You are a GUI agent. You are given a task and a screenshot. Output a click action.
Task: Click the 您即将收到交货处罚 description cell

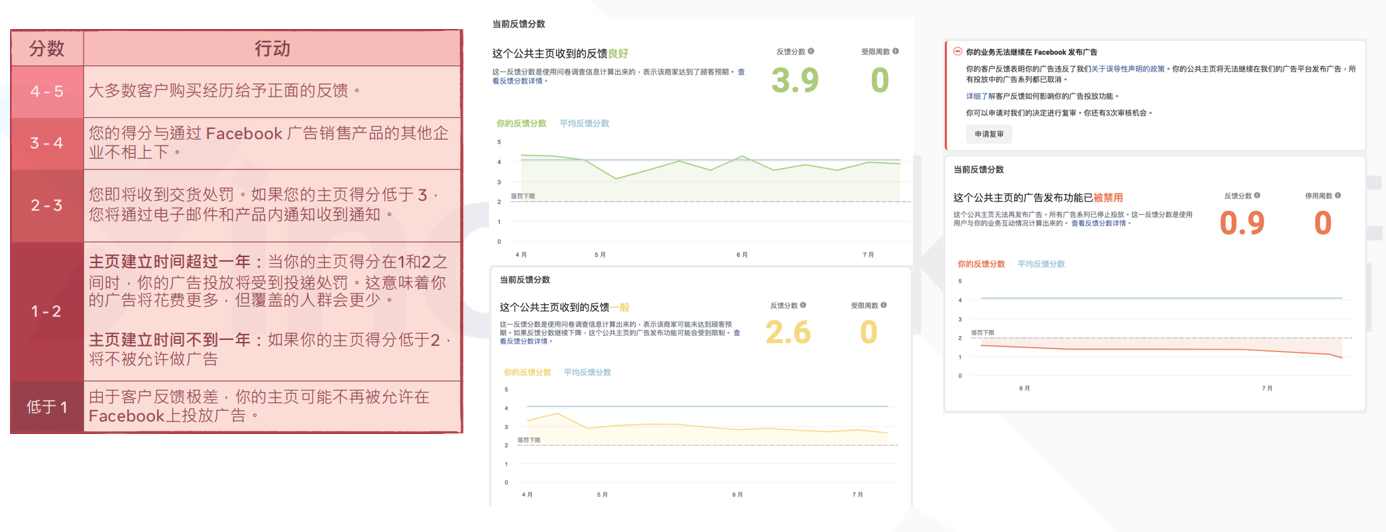click(272, 205)
